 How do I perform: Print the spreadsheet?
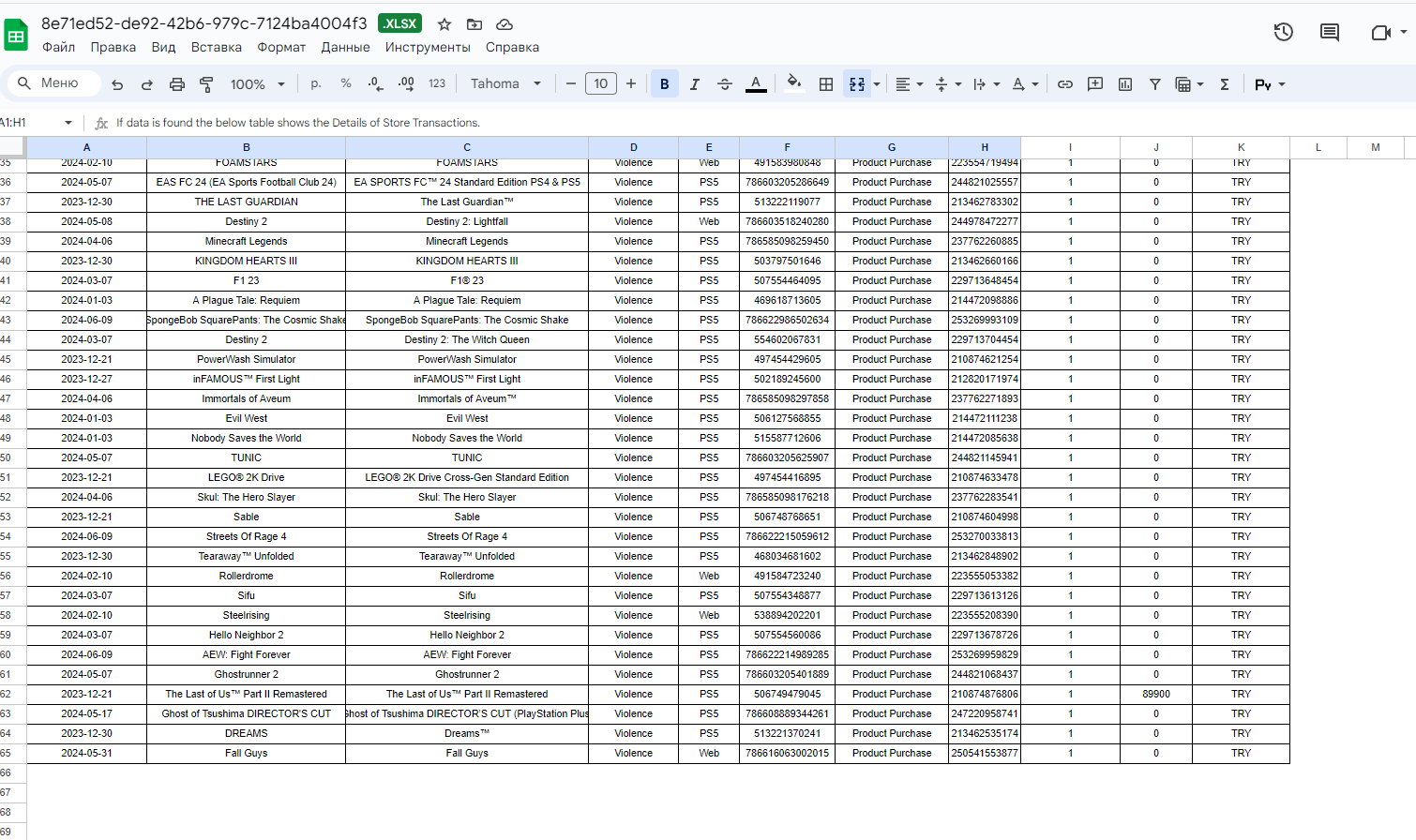tap(177, 84)
